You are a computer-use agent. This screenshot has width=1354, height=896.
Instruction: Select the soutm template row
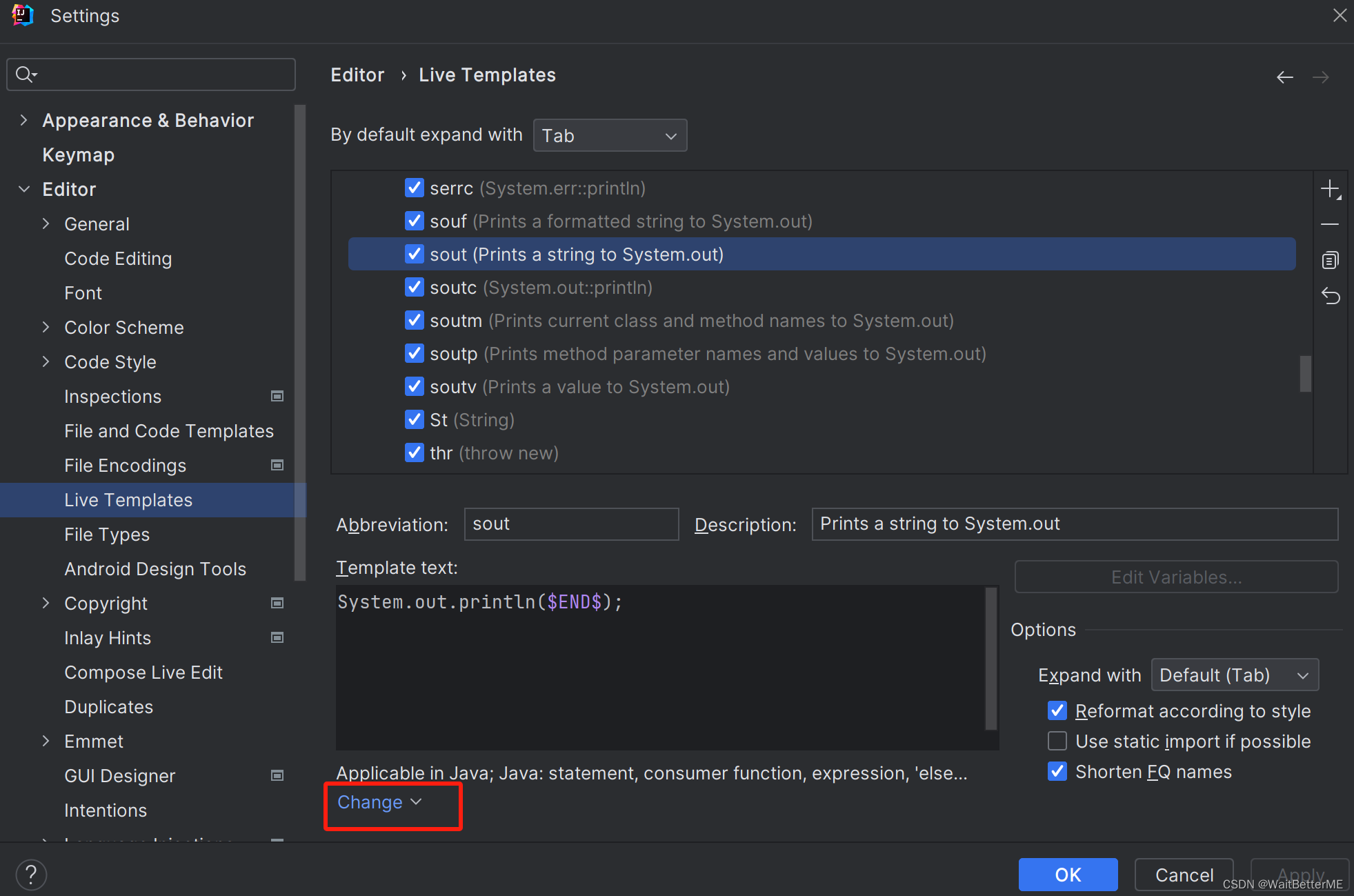822,320
